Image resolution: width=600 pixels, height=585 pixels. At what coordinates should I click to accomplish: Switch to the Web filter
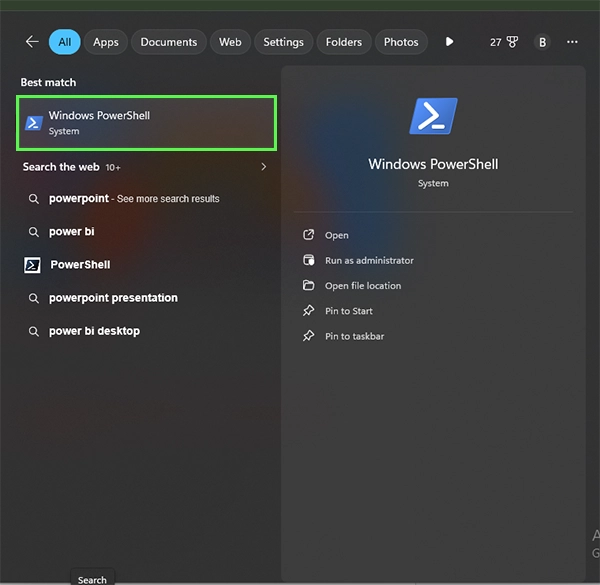pos(230,42)
